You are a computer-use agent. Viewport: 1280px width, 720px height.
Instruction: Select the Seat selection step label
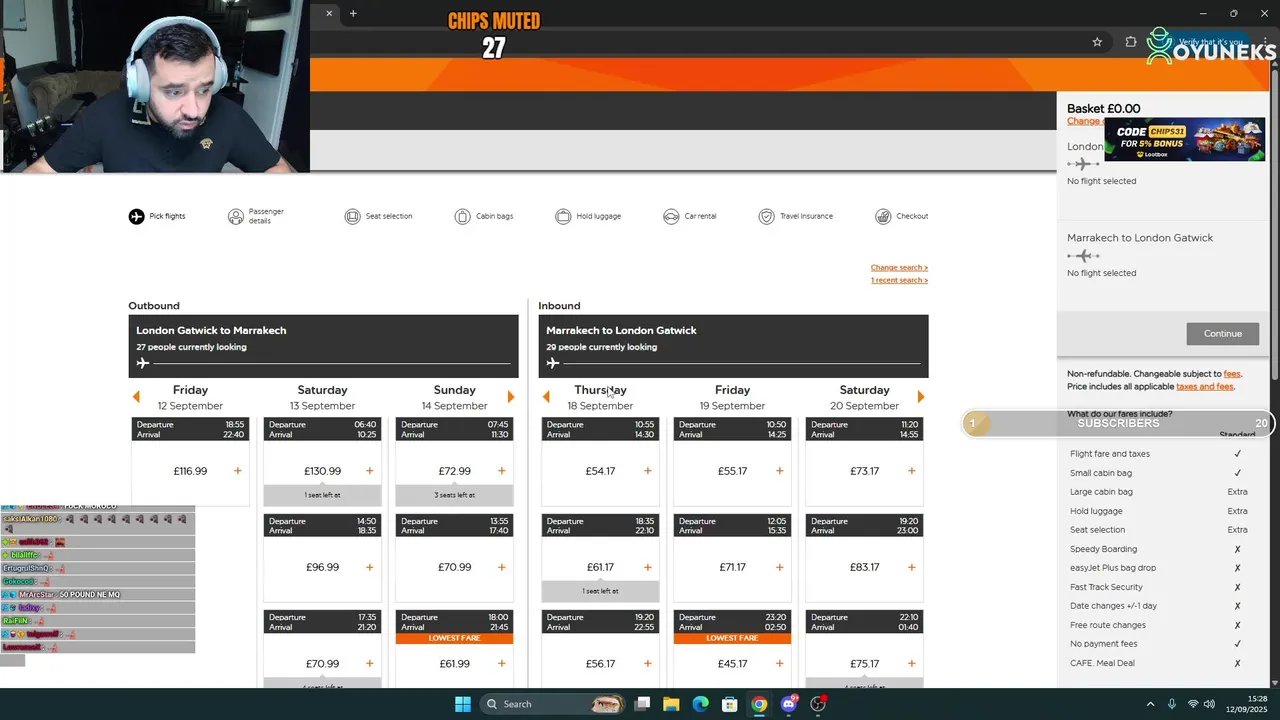(x=389, y=216)
